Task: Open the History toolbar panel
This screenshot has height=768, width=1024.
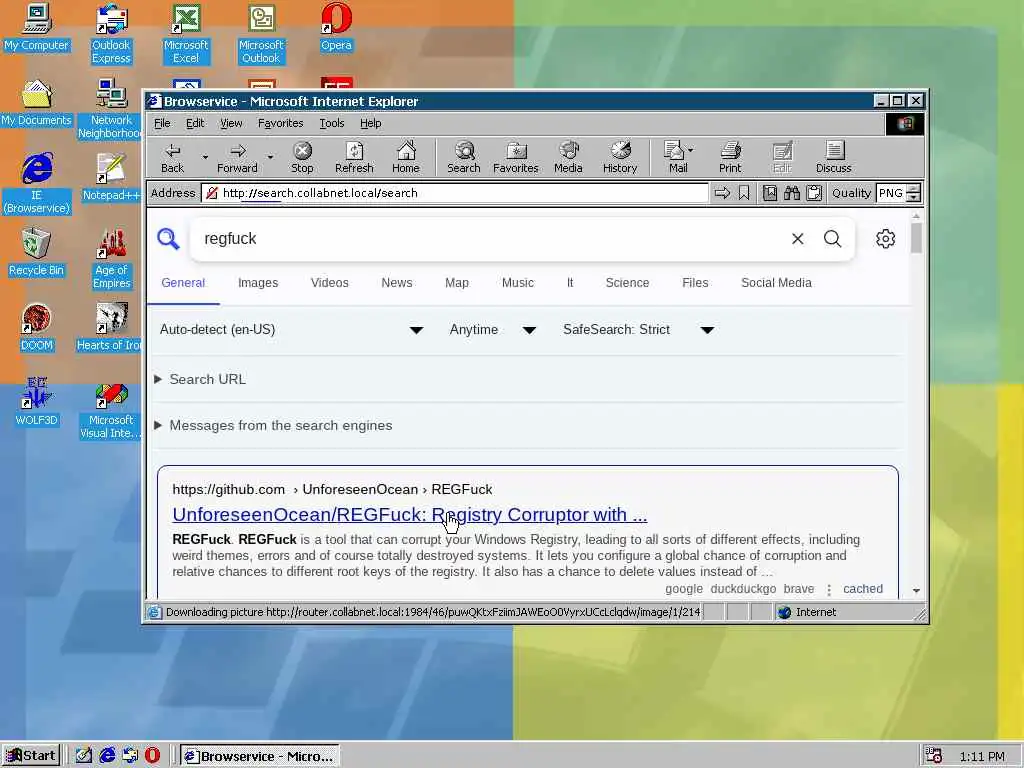Action: (620, 158)
